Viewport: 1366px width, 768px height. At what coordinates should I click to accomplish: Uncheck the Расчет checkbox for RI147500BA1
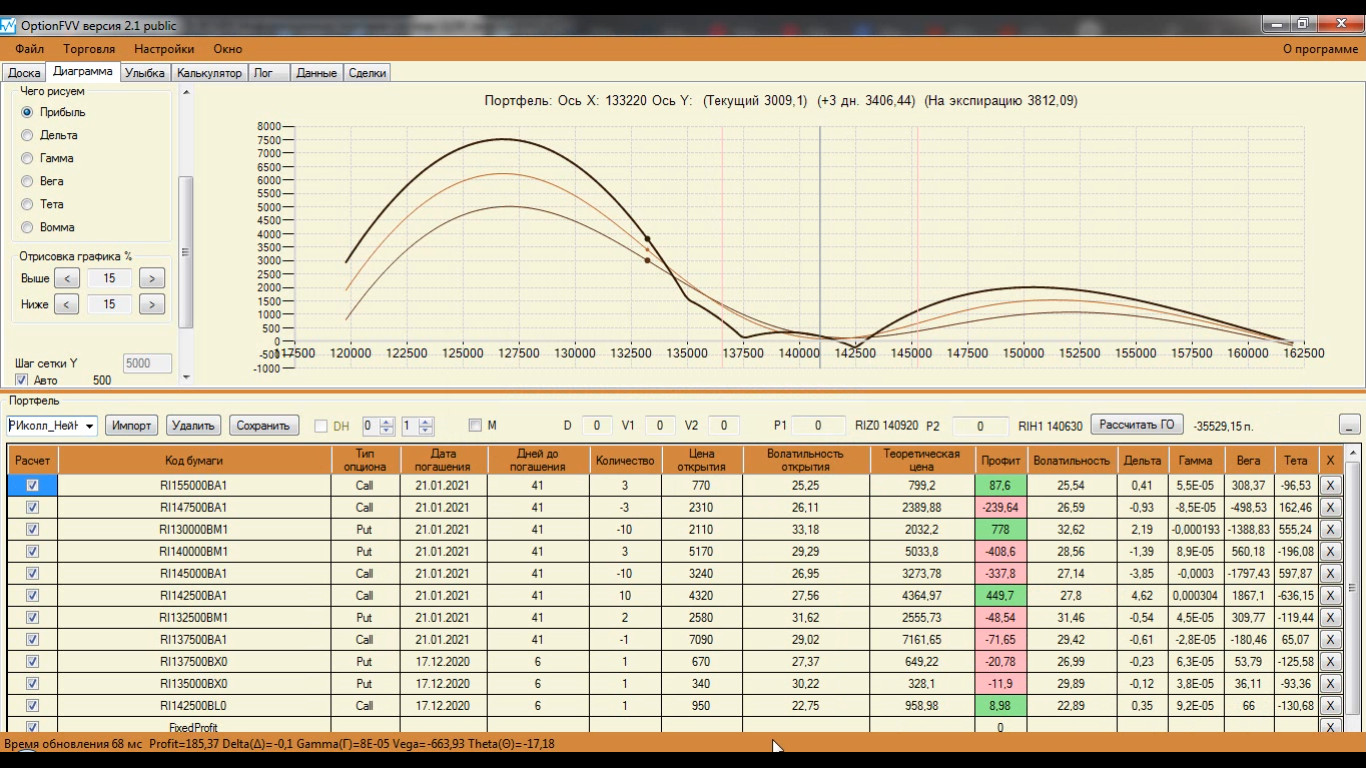(x=33, y=507)
